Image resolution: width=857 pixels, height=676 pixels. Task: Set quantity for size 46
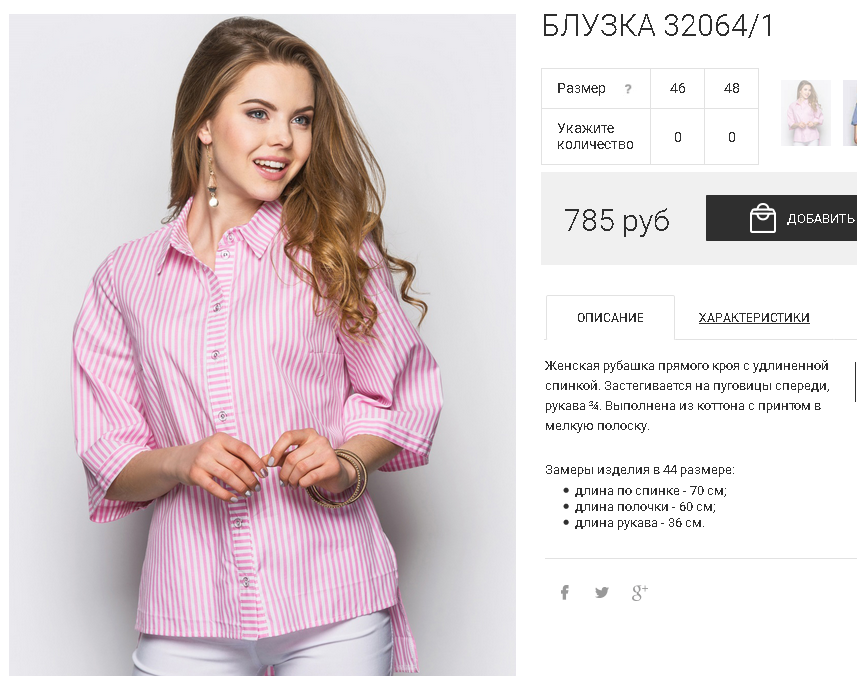click(677, 137)
